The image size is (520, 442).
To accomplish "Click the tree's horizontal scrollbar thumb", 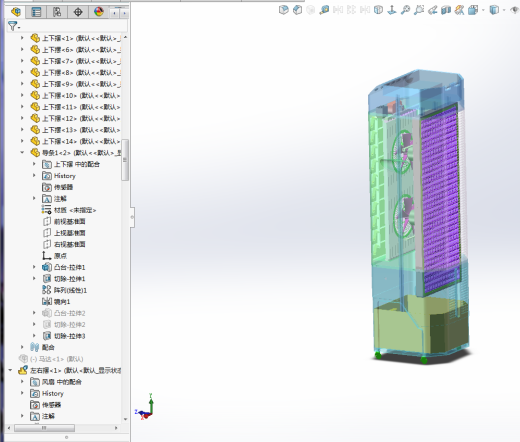I will [x=44, y=428].
